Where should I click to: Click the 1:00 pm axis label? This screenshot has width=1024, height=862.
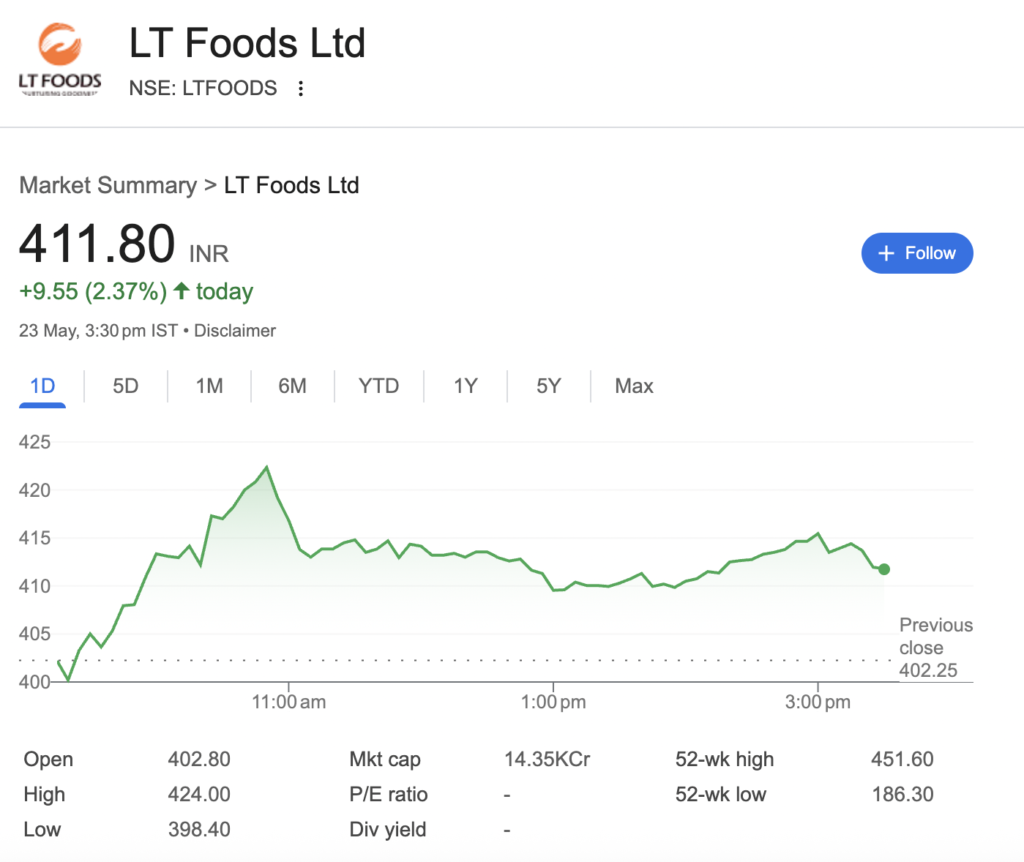[x=553, y=702]
